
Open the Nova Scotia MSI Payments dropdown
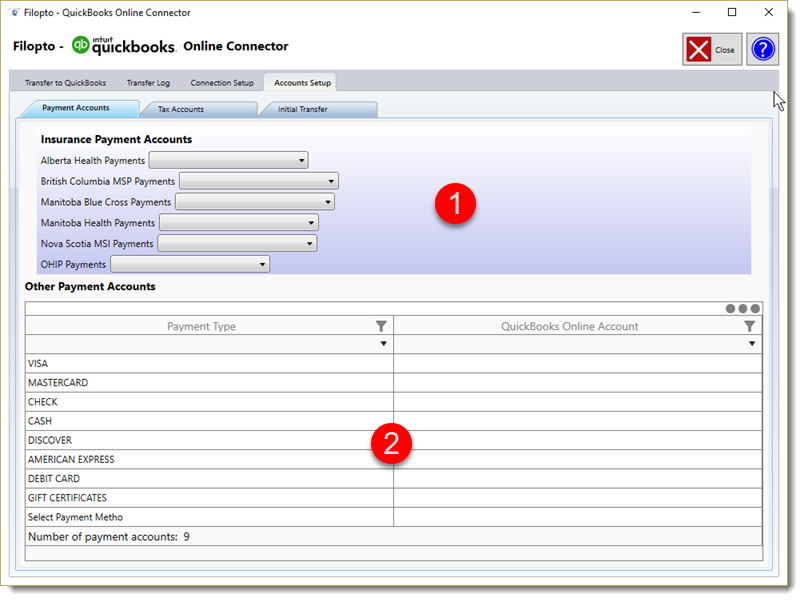coord(239,246)
